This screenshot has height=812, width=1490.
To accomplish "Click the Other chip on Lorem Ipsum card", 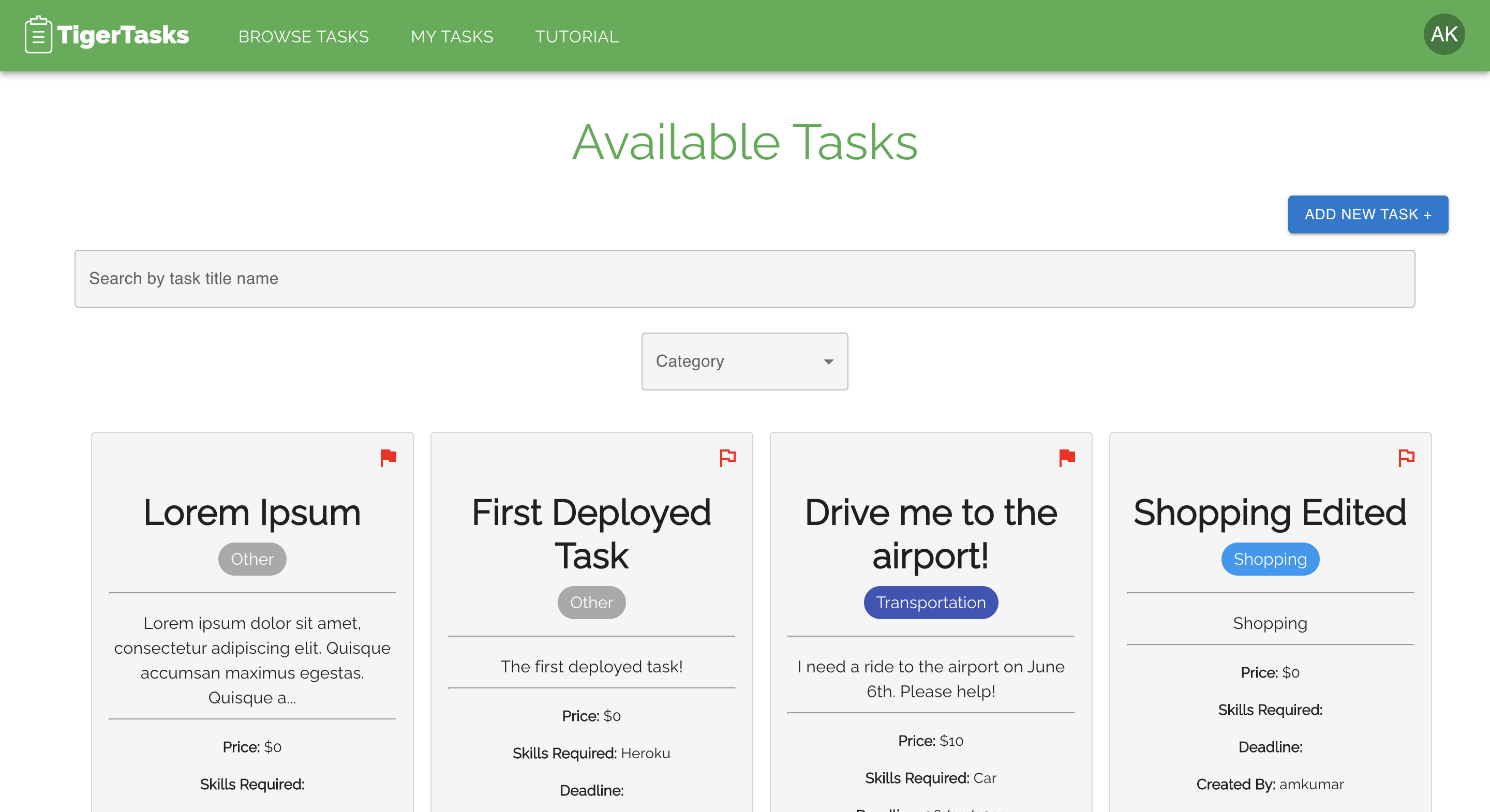I will pos(251,559).
